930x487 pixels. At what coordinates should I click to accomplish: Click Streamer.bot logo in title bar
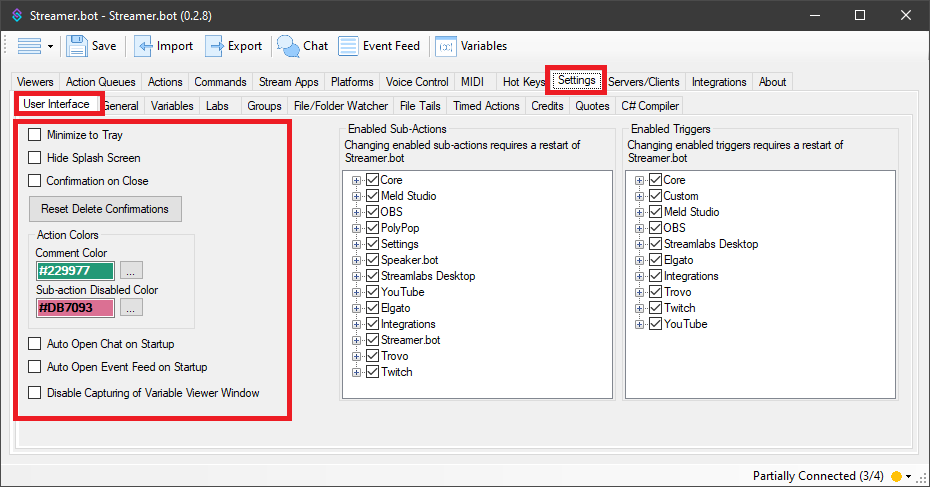coord(17,15)
